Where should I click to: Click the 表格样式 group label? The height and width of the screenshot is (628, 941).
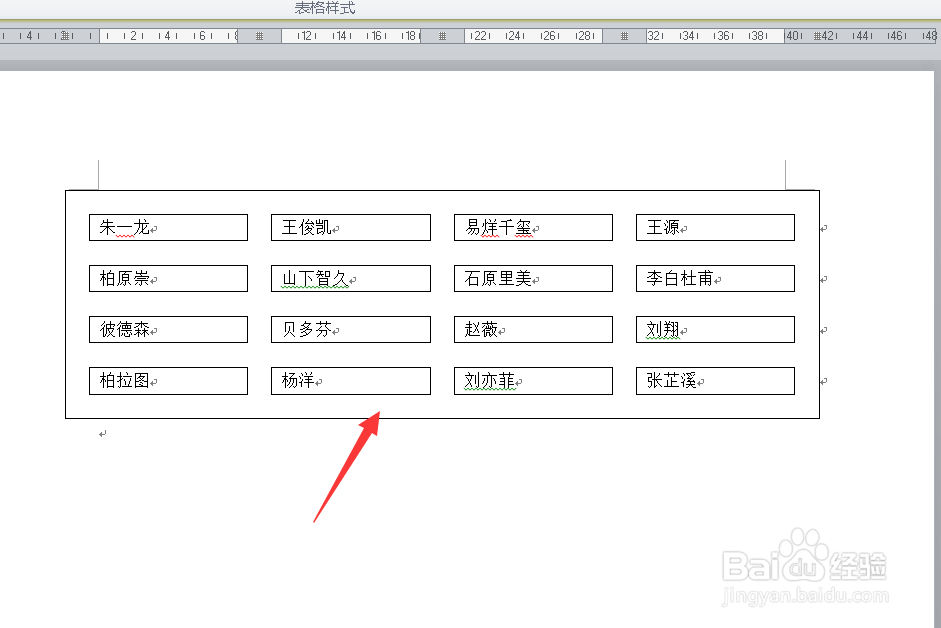pyautogui.click(x=325, y=8)
